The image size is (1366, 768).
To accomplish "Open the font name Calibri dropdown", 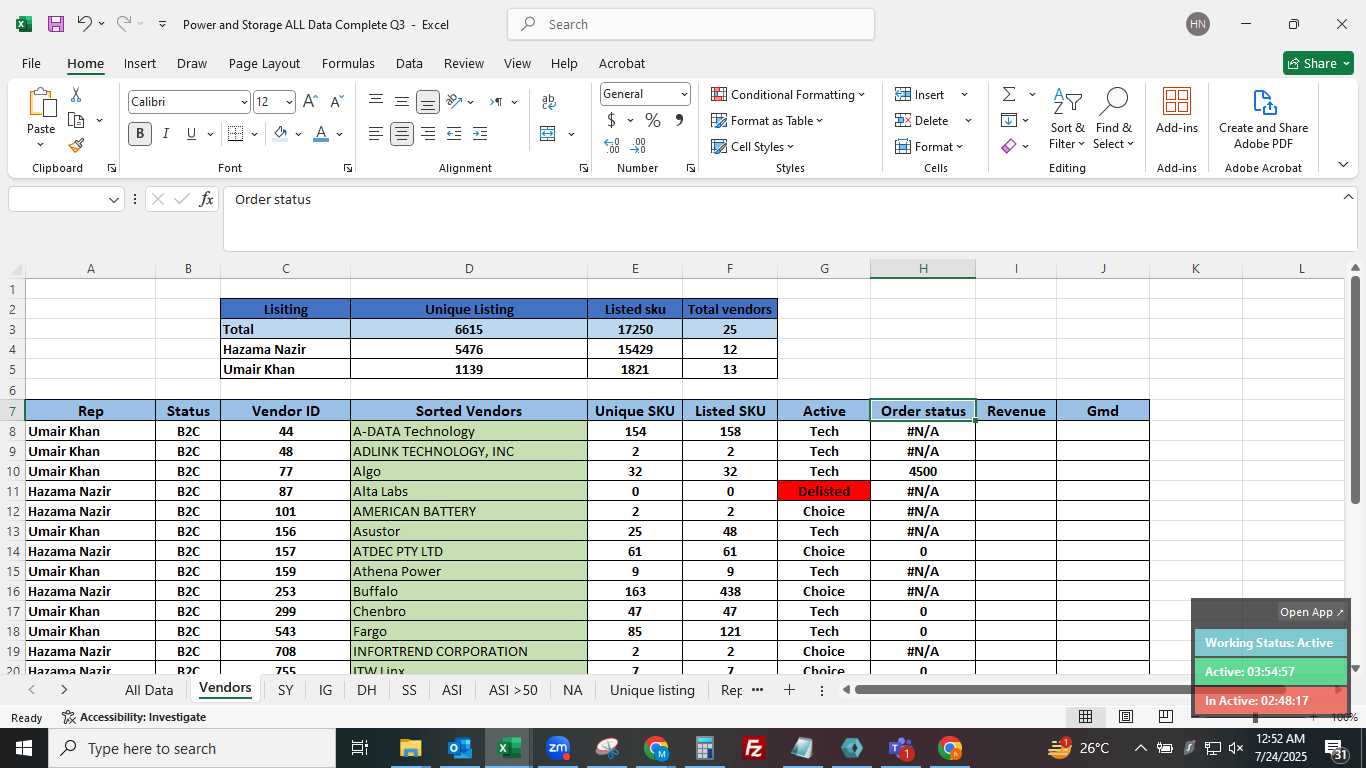I will coord(243,102).
